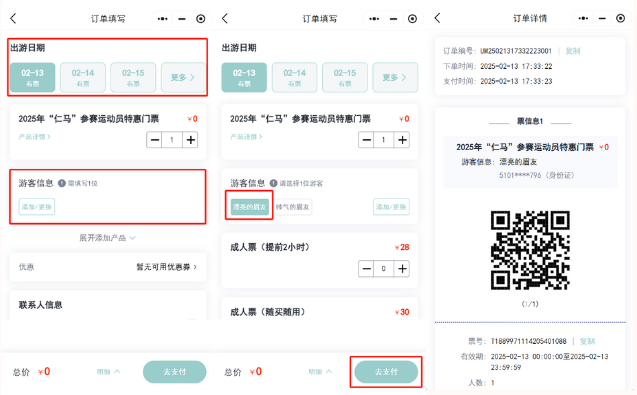This screenshot has width=637, height=395.
Task: Select date 02-14 on the middle screen
Action: [295, 77]
